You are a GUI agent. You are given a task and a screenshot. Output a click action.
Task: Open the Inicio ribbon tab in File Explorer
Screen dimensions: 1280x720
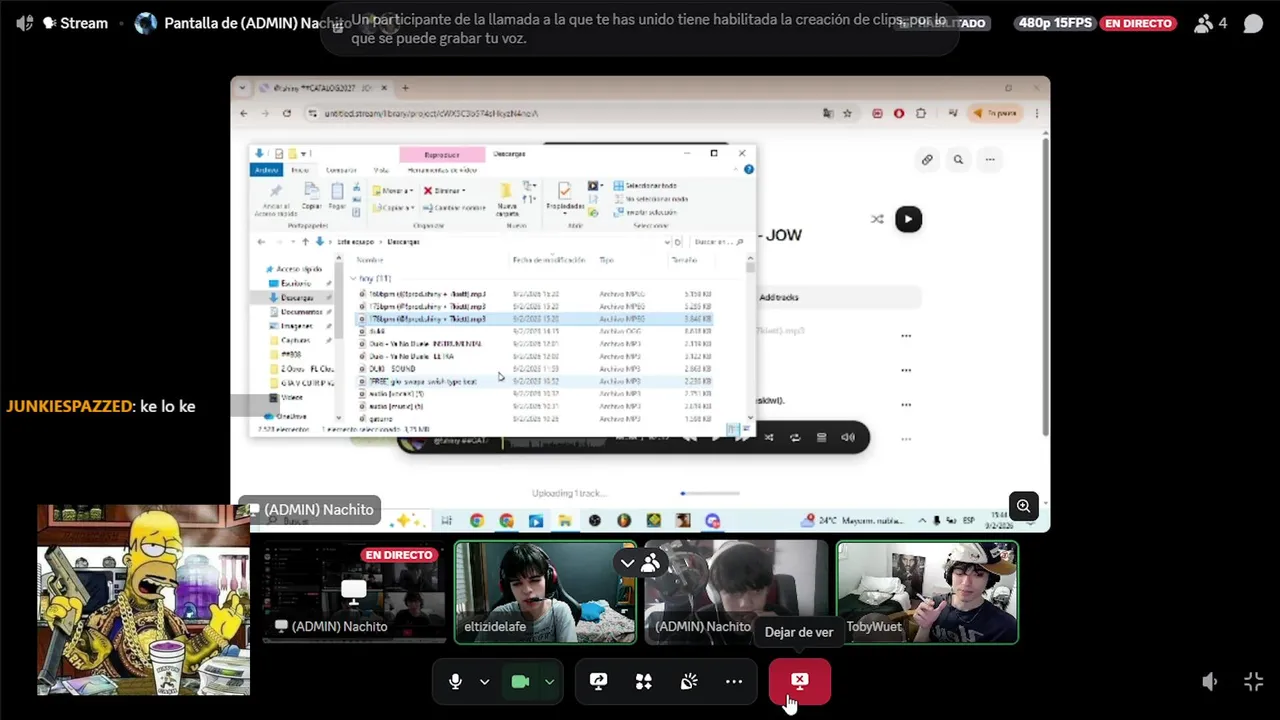300,170
